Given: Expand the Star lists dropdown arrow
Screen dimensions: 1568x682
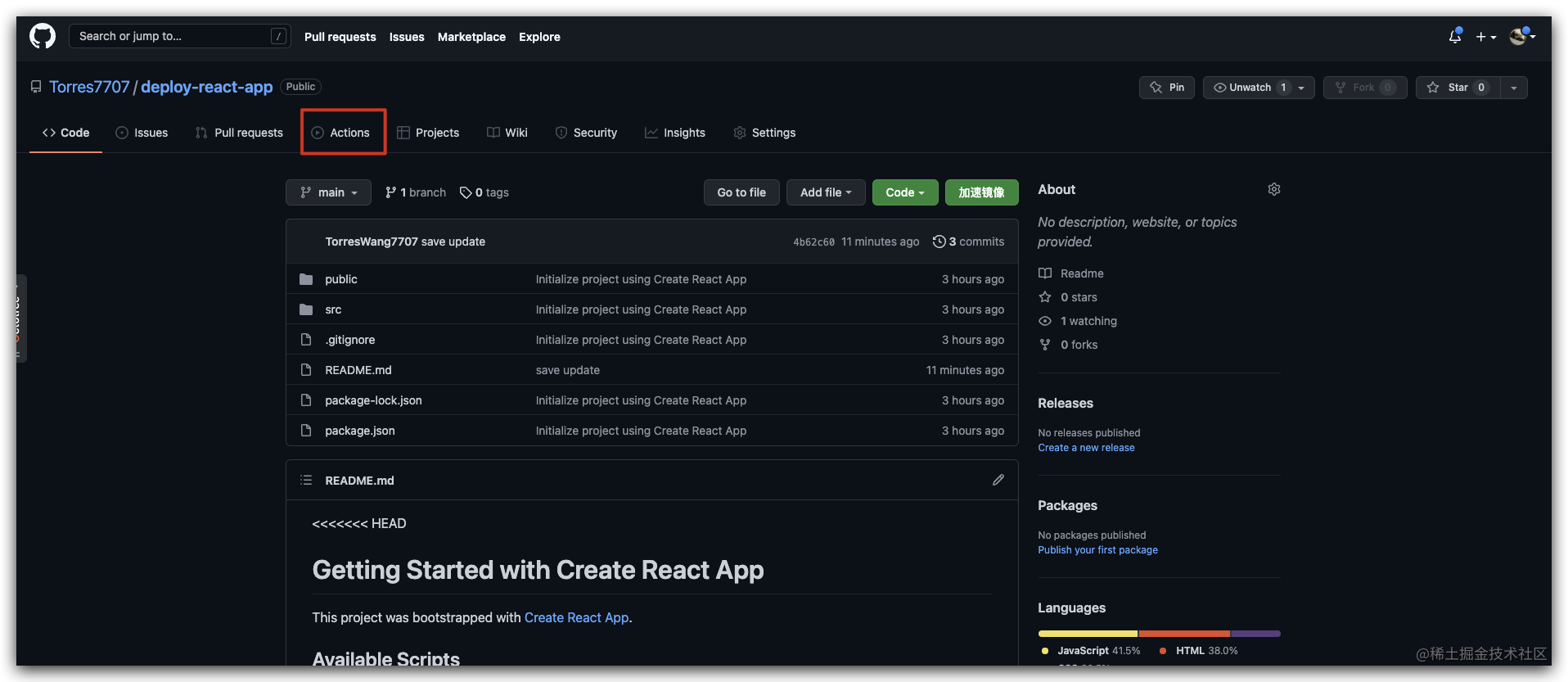Looking at the screenshot, I should (x=1514, y=88).
